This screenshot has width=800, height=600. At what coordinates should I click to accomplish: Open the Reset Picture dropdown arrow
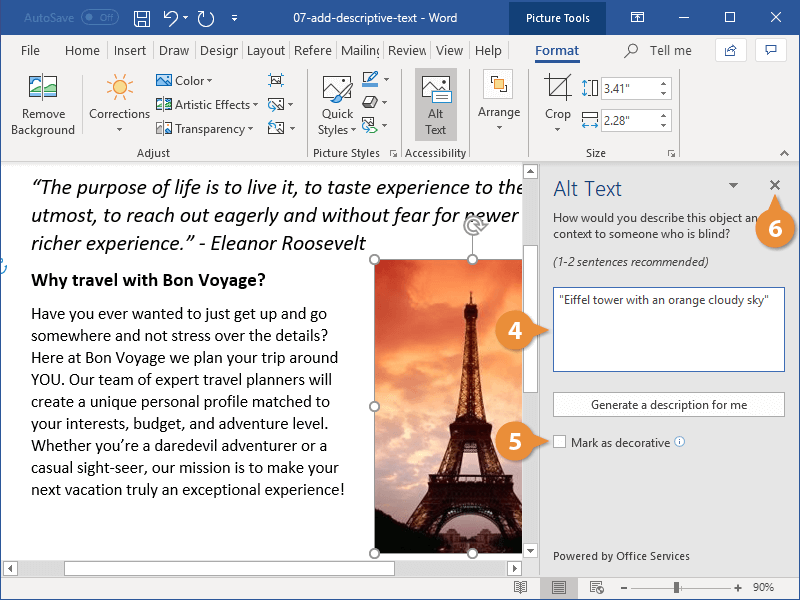[x=292, y=129]
